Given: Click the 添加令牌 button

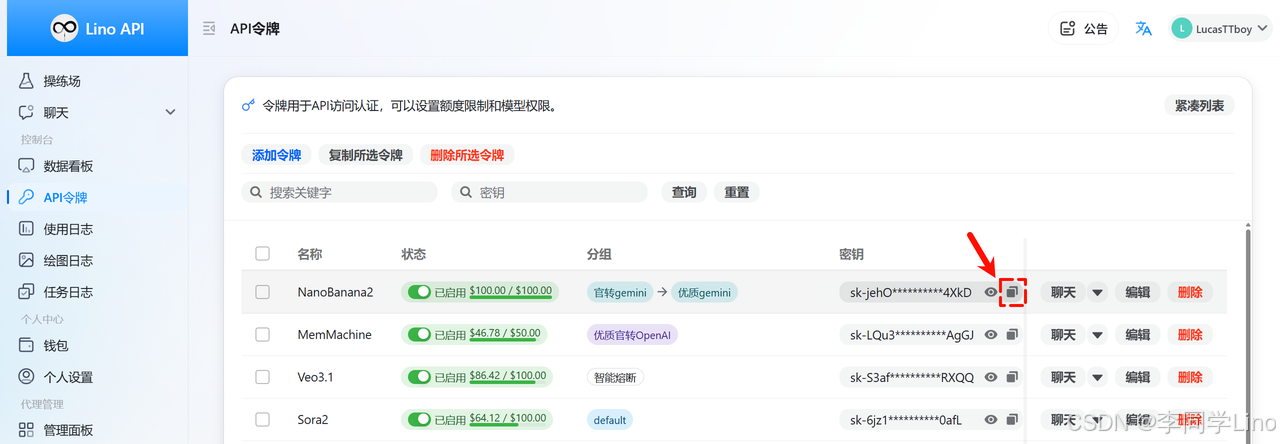Looking at the screenshot, I should [x=276, y=155].
